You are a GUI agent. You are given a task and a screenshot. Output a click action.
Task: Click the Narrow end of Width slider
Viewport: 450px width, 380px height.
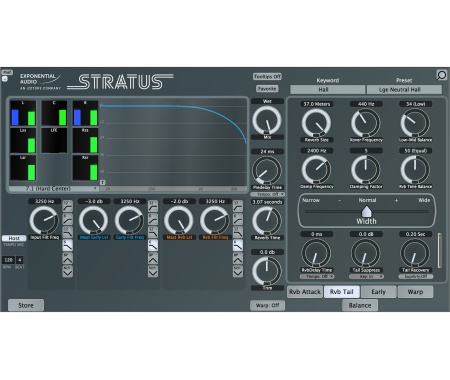[x=311, y=200]
